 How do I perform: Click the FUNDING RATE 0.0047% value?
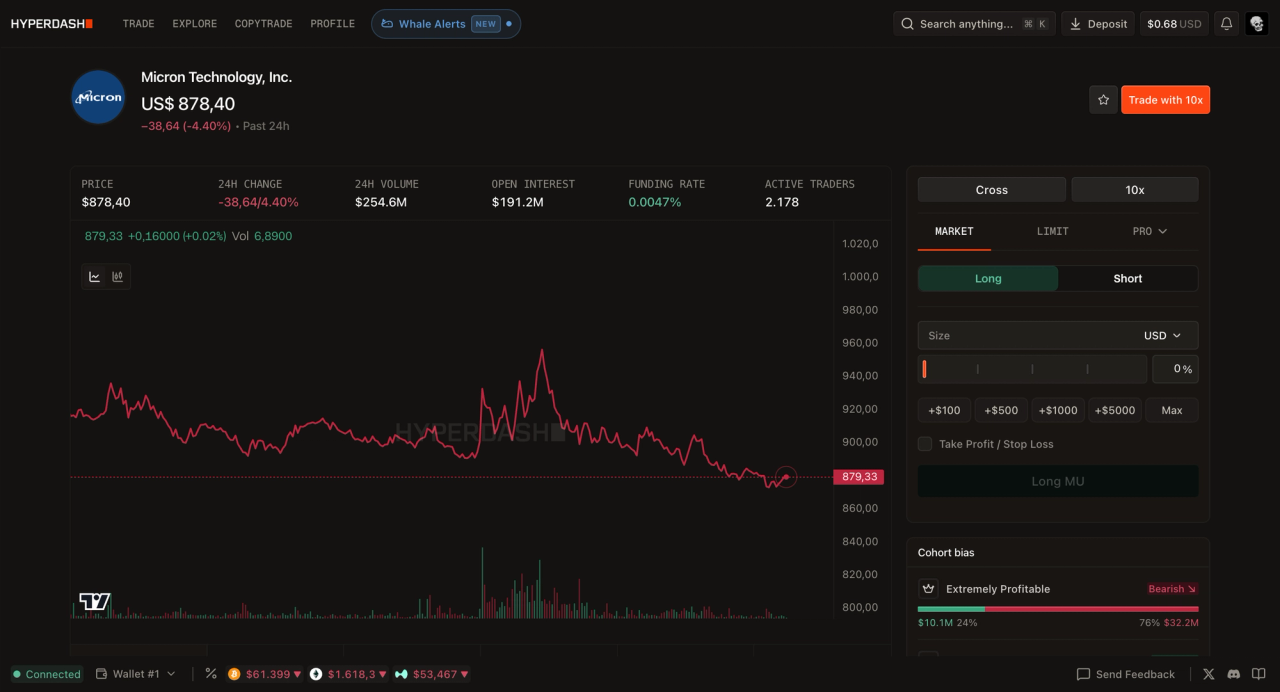pos(655,202)
